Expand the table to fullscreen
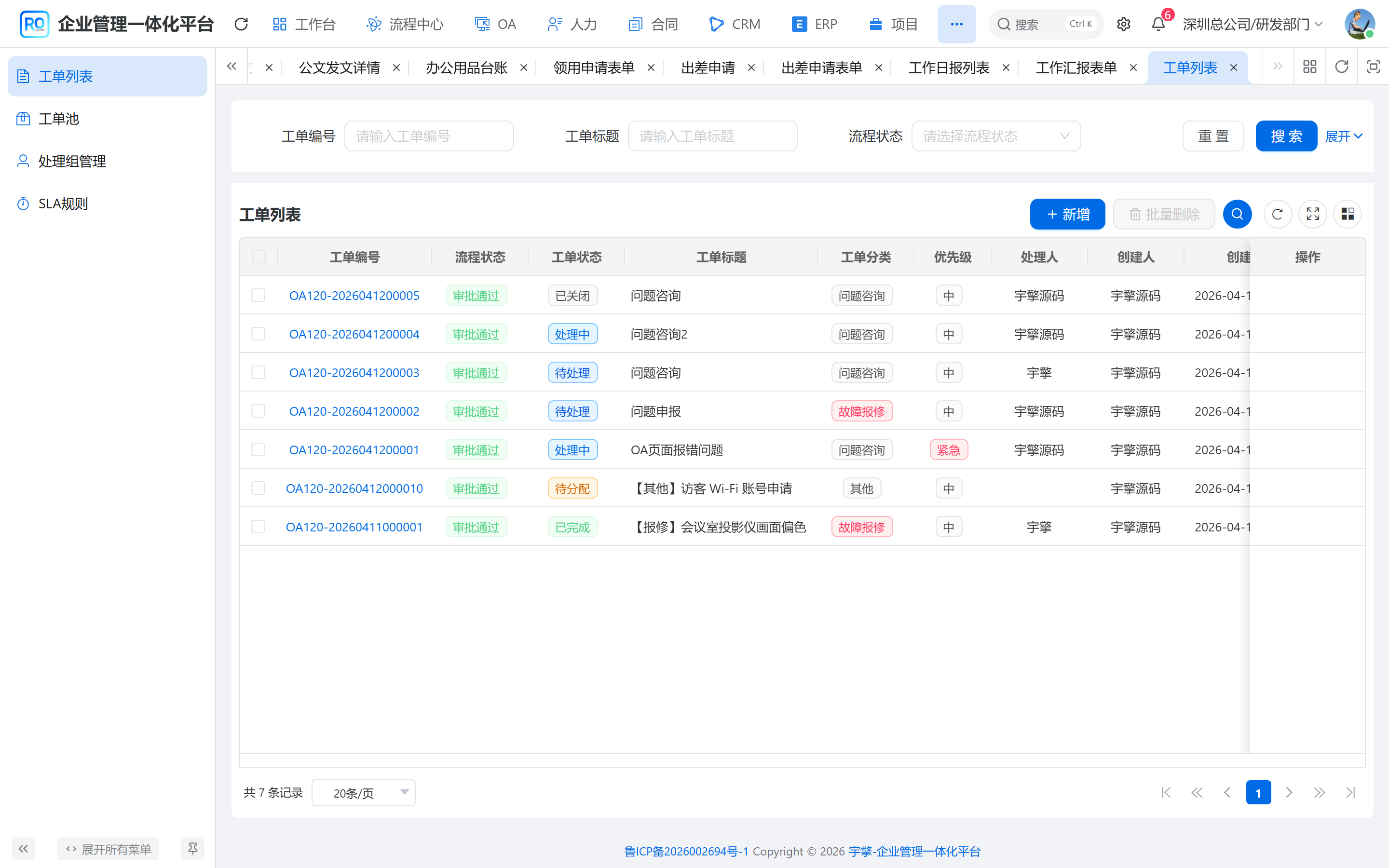The width and height of the screenshot is (1389, 868). click(x=1313, y=214)
